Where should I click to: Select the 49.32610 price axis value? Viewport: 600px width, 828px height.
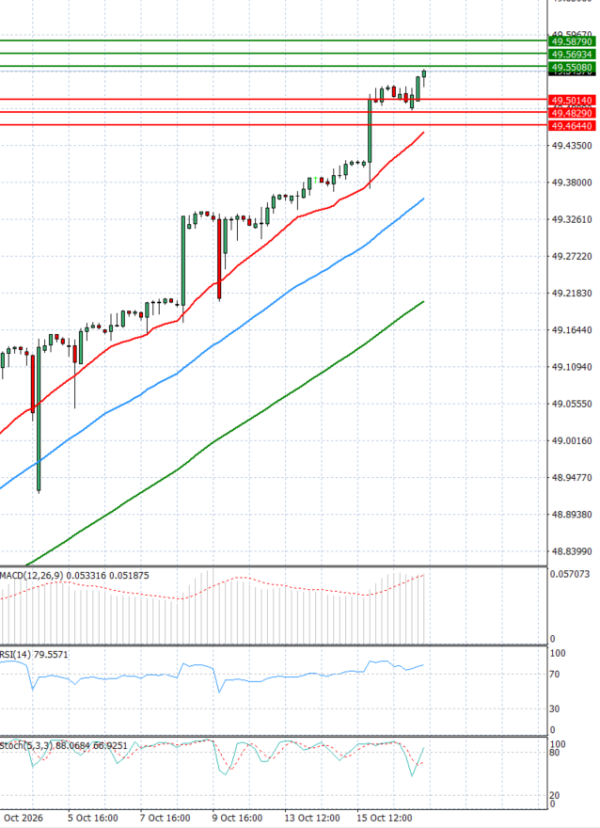[x=571, y=219]
